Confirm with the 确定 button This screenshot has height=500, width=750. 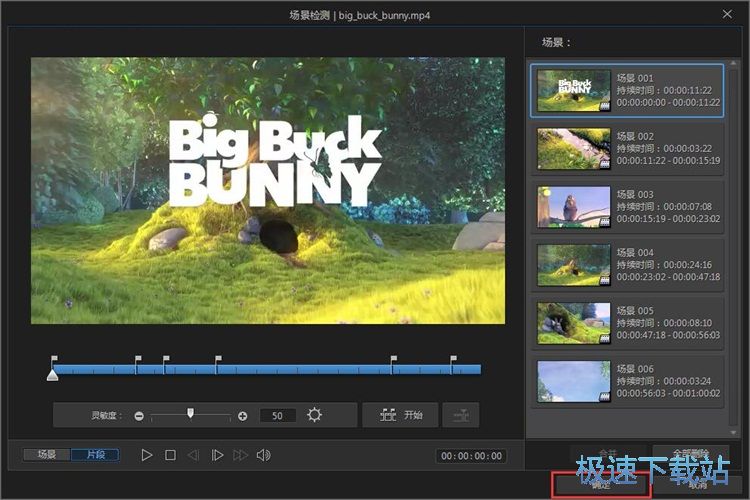click(x=601, y=485)
